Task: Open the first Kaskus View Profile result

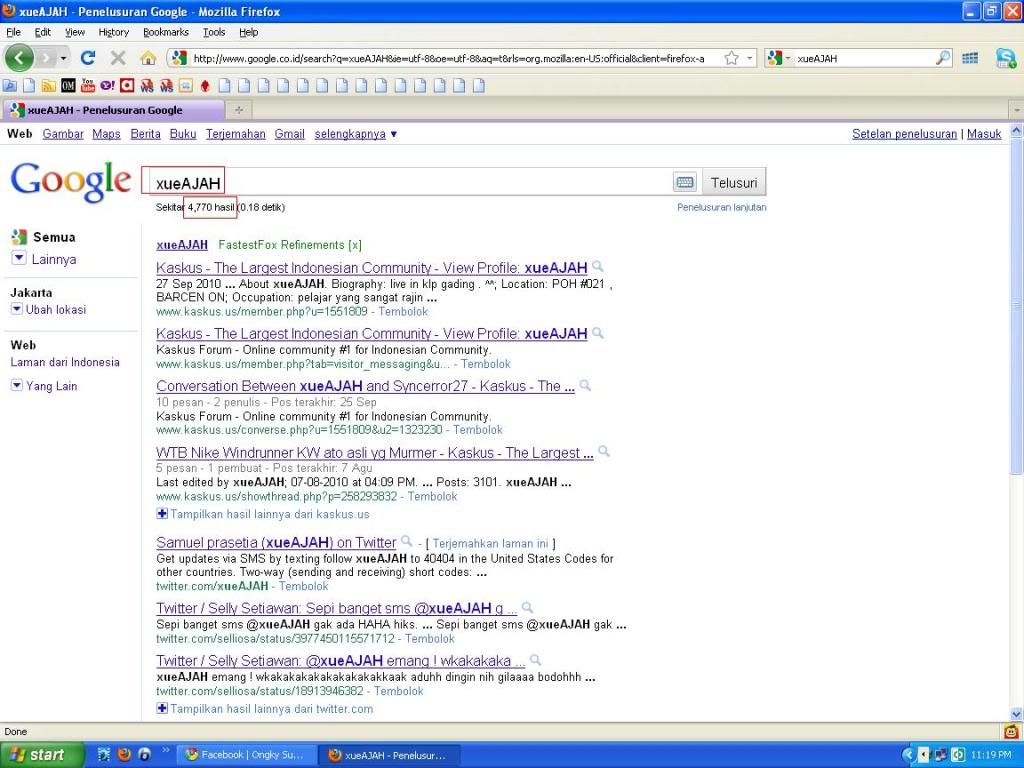Action: [x=372, y=268]
